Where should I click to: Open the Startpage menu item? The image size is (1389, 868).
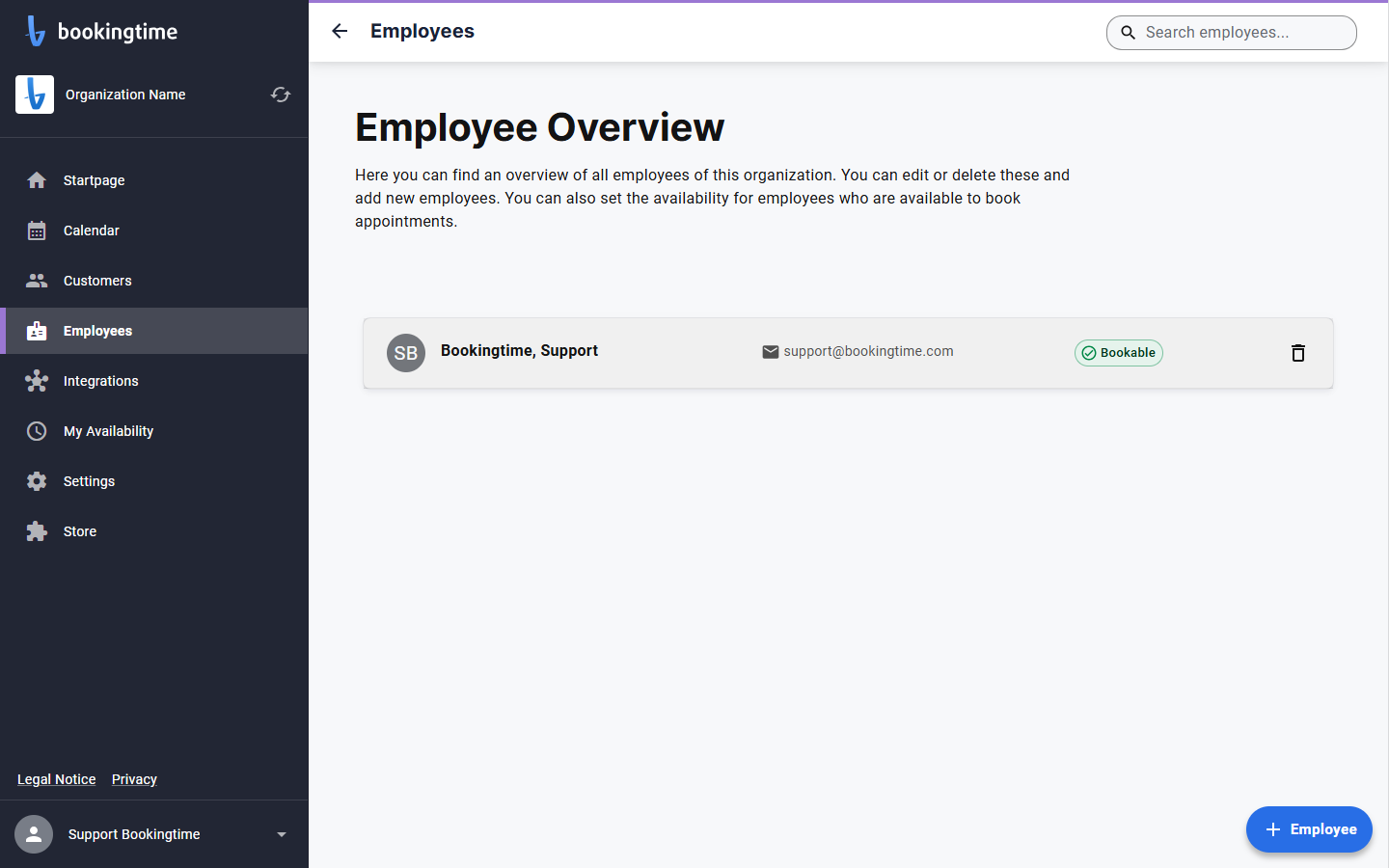(154, 180)
